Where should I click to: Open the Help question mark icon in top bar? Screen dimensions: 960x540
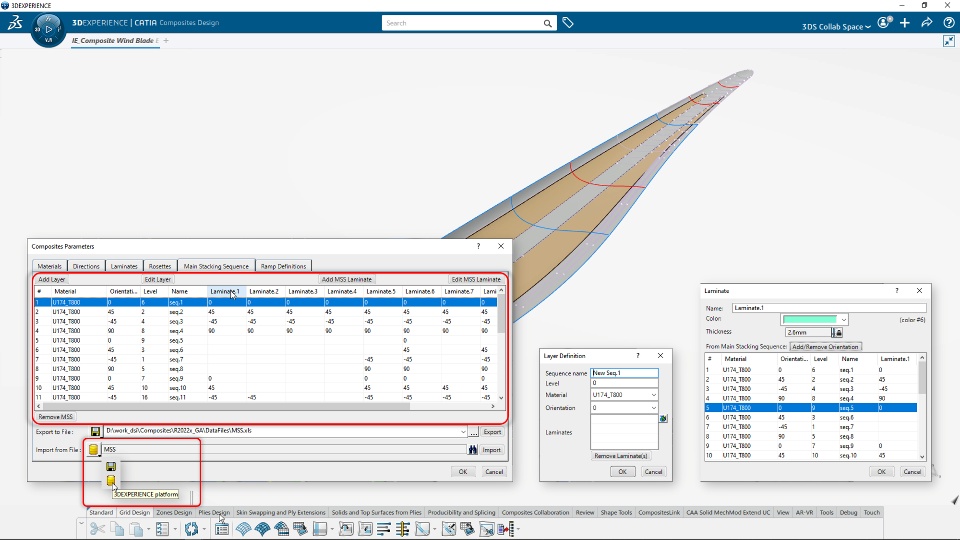coord(948,23)
